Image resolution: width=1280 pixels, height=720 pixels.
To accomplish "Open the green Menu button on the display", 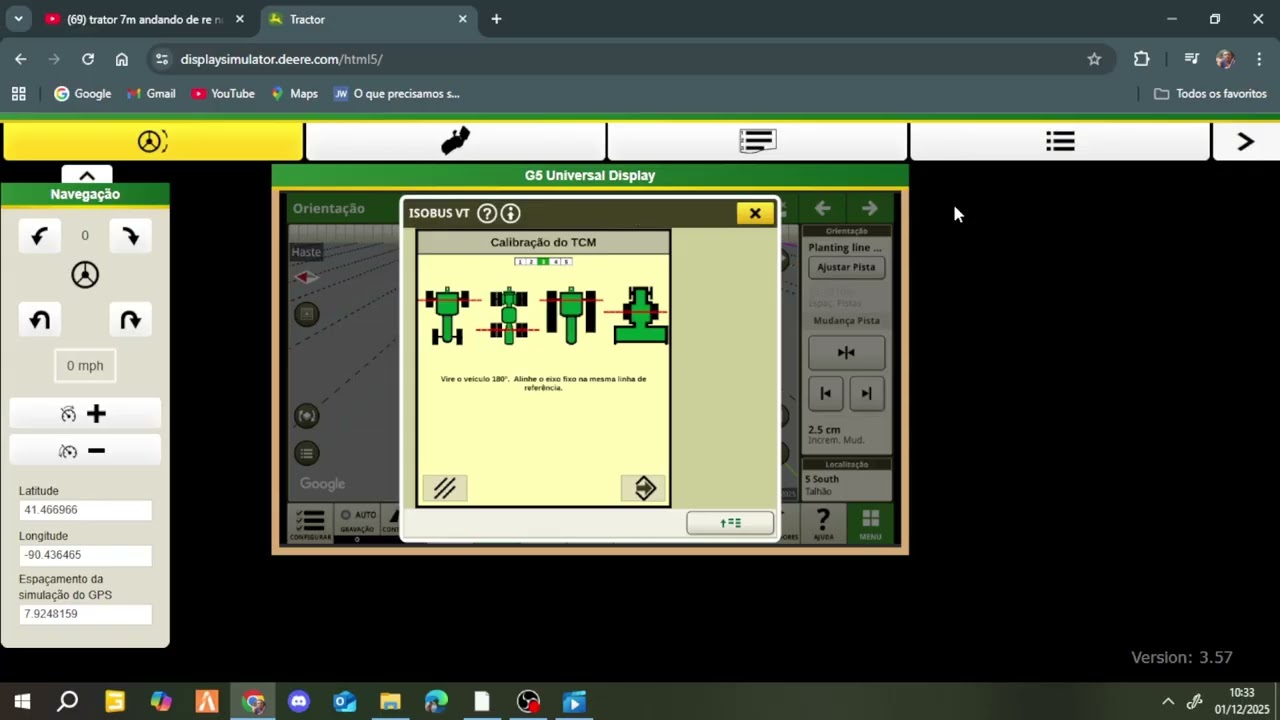I will click(870, 524).
